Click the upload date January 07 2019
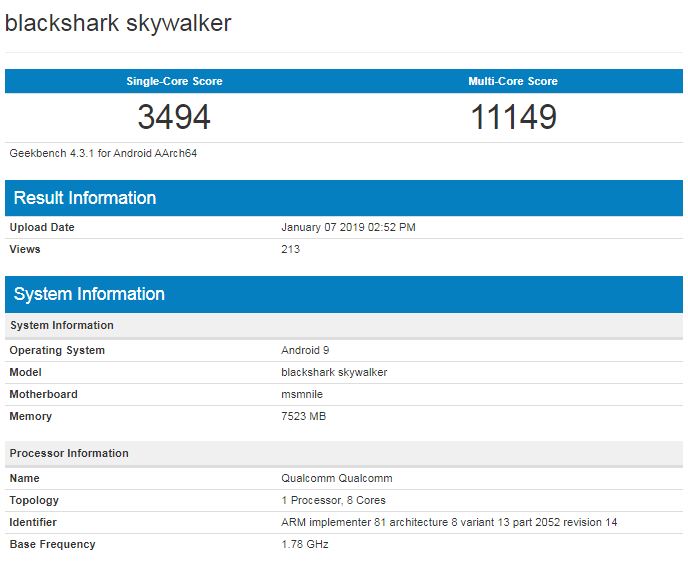This screenshot has width=688, height=561. pyautogui.click(x=348, y=227)
